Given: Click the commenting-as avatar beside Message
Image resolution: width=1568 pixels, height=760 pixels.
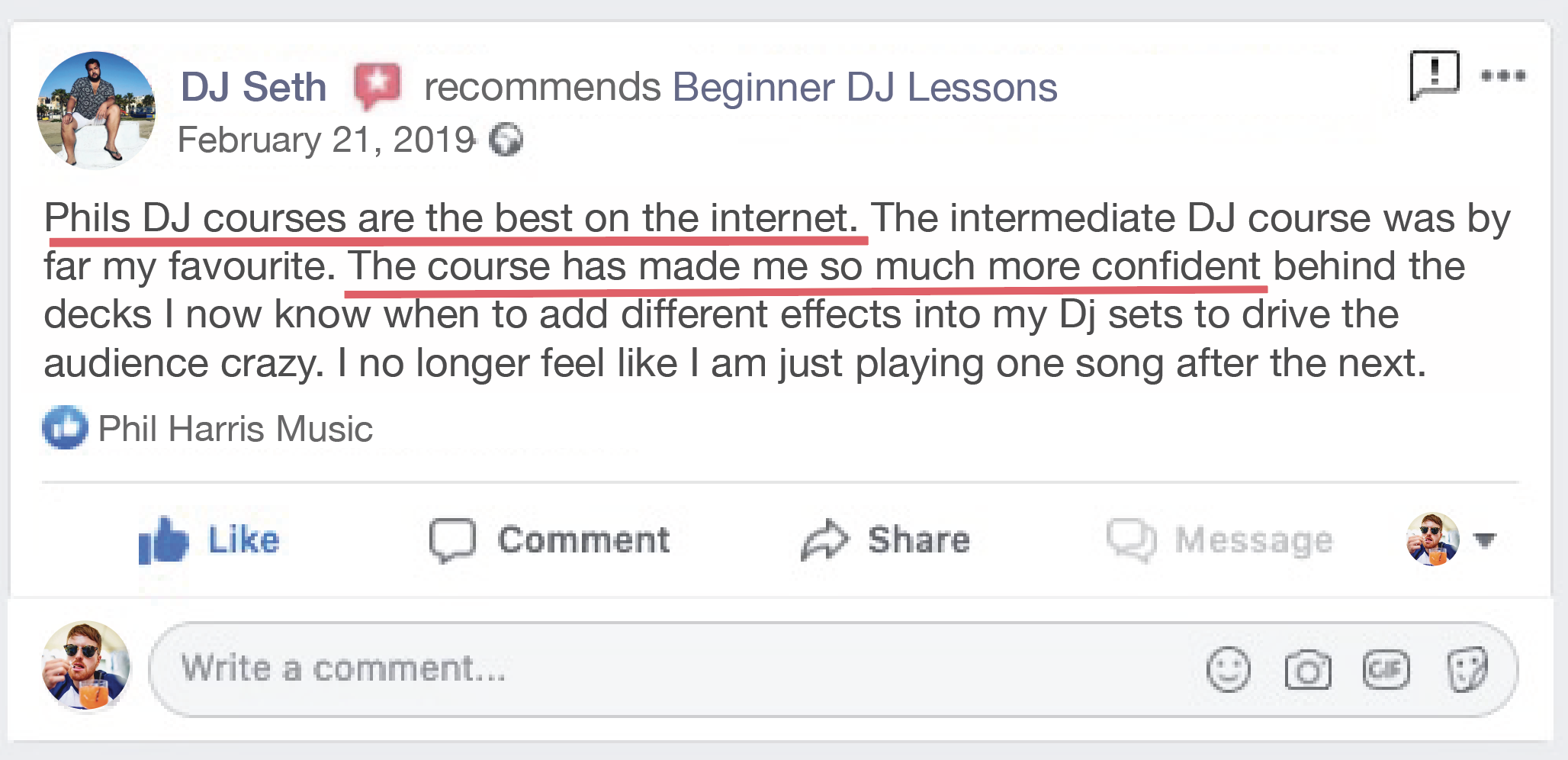Looking at the screenshot, I should pyautogui.click(x=1433, y=539).
